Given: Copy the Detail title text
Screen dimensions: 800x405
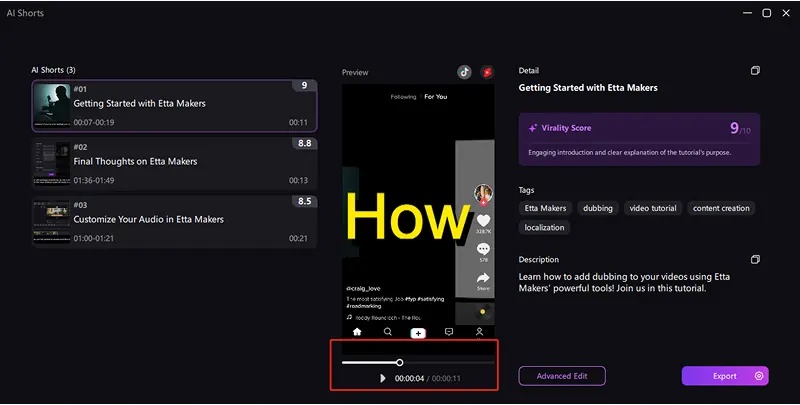Looking at the screenshot, I should tap(756, 71).
